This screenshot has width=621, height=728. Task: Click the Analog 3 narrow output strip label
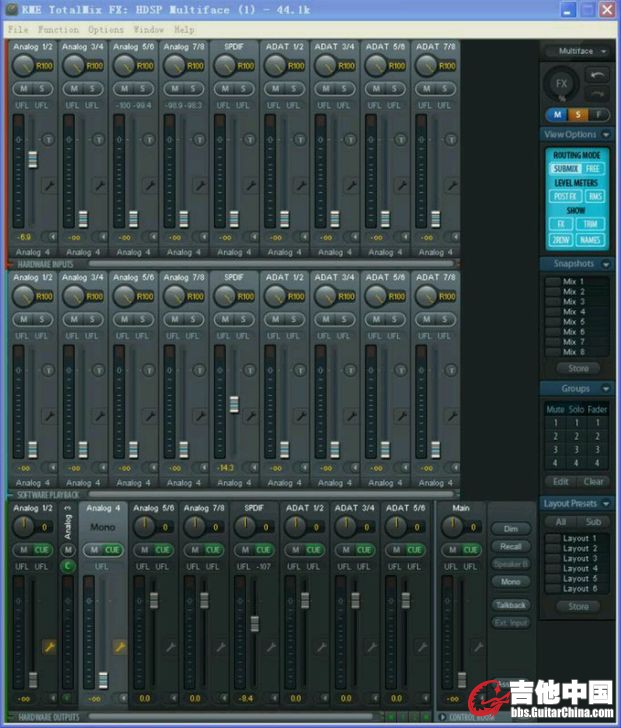(68, 523)
